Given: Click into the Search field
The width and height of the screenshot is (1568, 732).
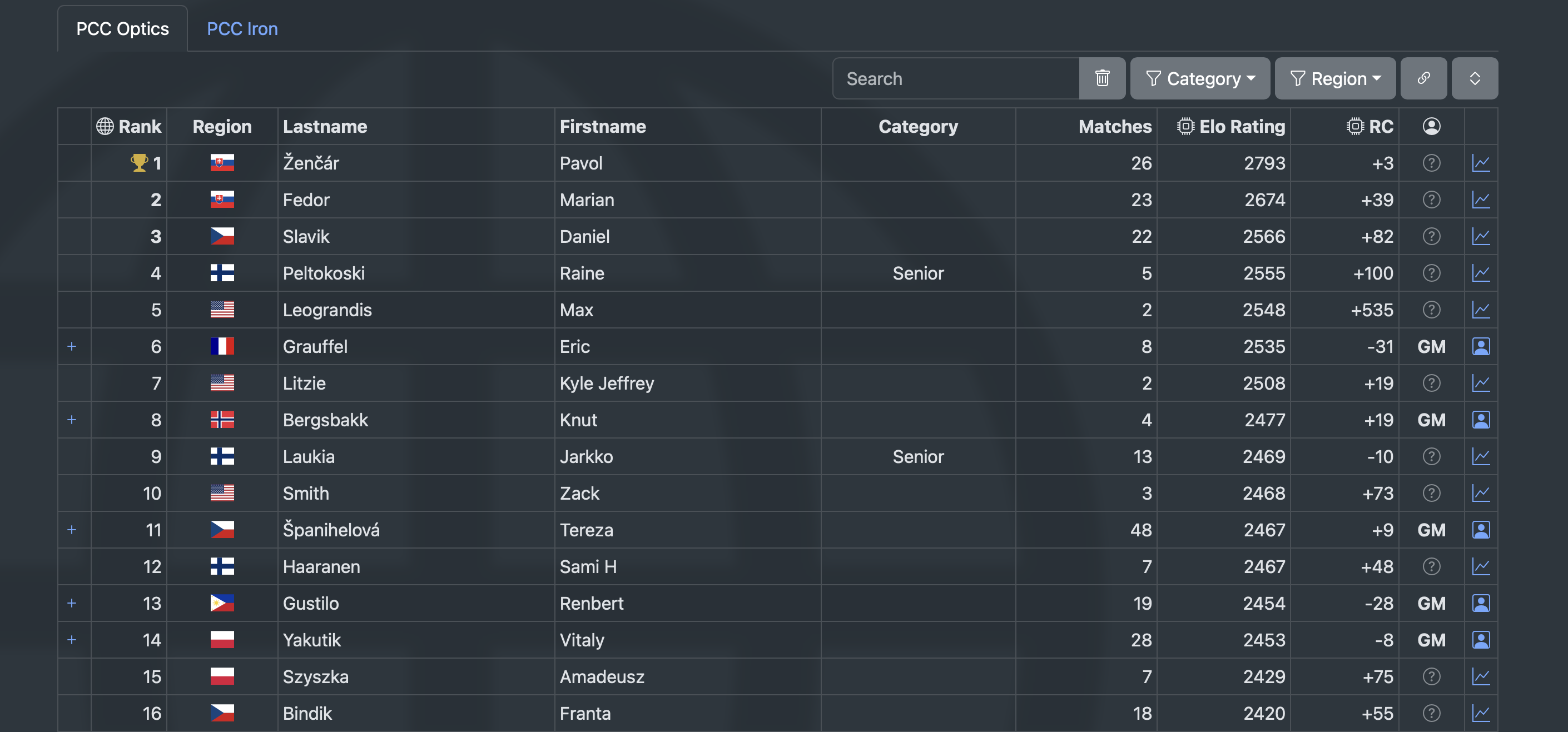Looking at the screenshot, I should click(x=956, y=78).
